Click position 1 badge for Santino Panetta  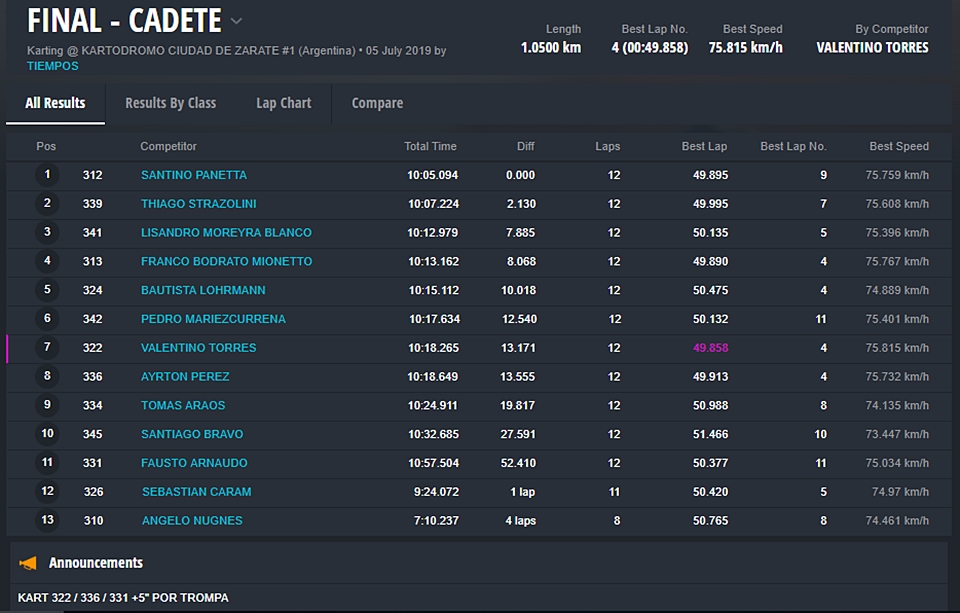47,175
